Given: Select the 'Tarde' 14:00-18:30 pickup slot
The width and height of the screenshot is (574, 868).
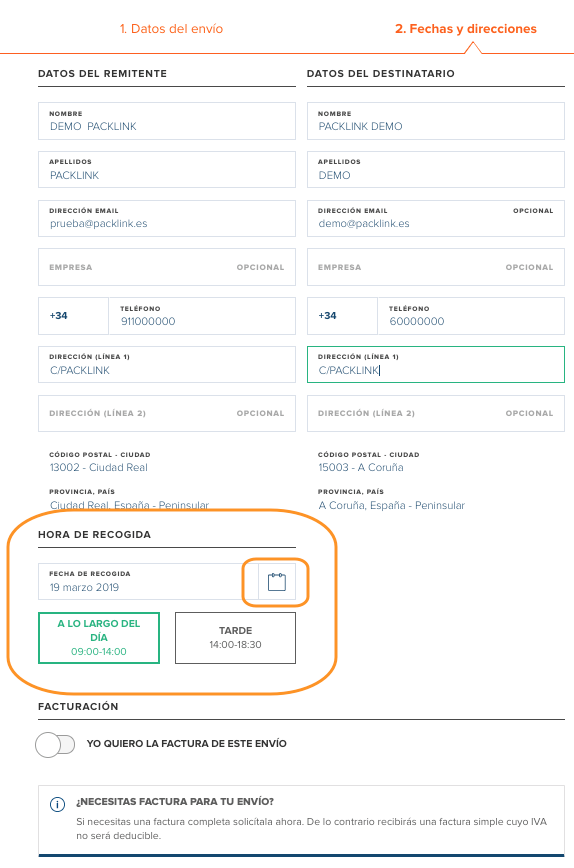Looking at the screenshot, I should click(x=235, y=638).
